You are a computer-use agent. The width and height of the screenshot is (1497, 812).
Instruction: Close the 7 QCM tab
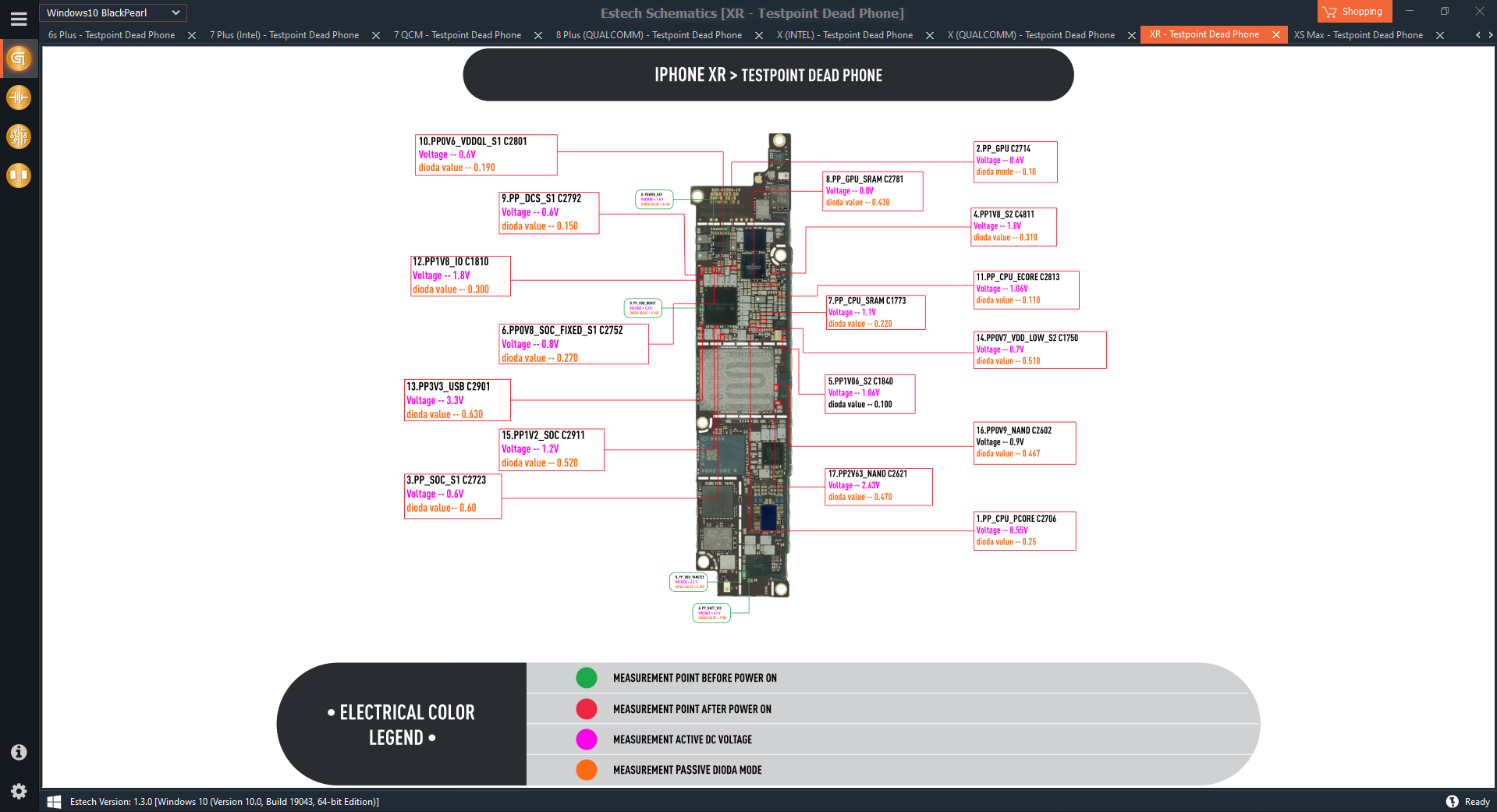(x=538, y=35)
